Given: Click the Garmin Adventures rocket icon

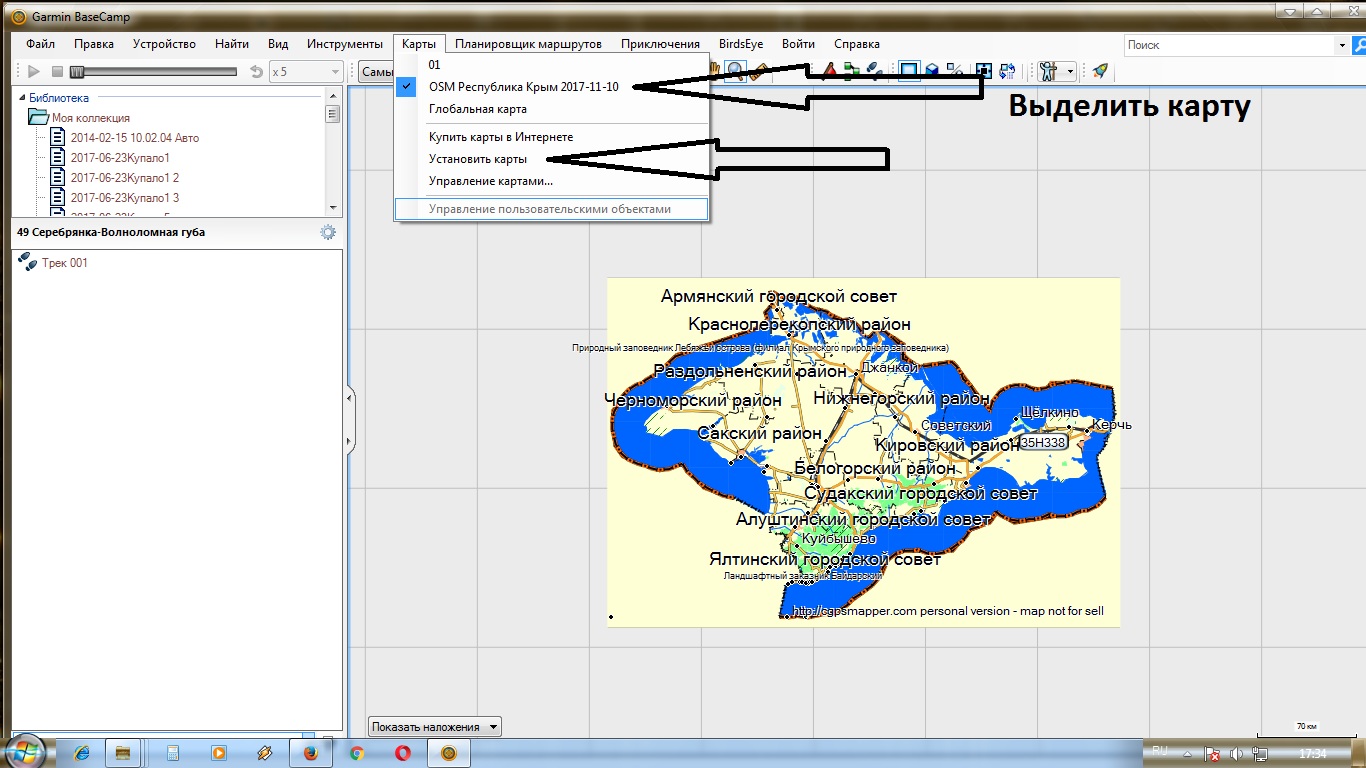Looking at the screenshot, I should [x=1100, y=70].
